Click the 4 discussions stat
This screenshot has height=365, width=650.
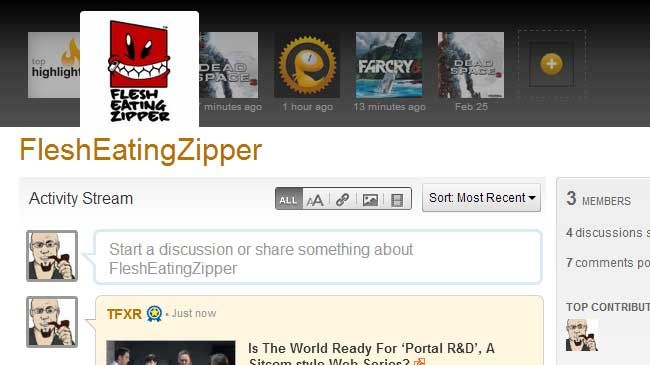608,233
